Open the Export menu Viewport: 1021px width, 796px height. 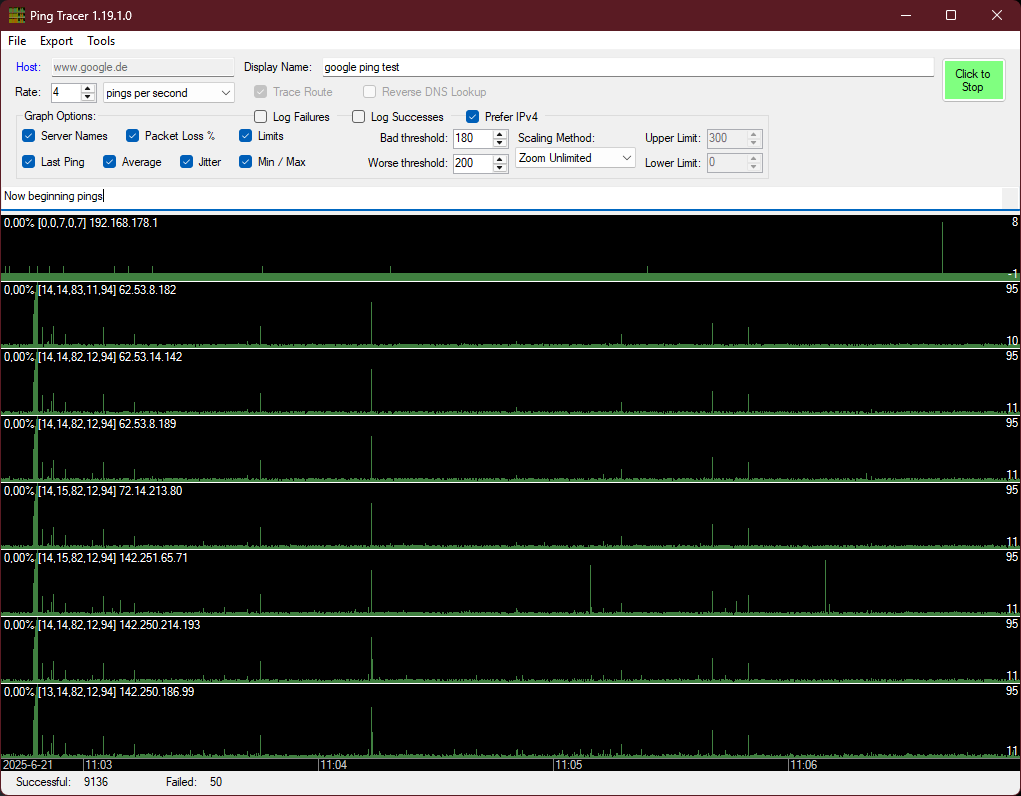click(56, 40)
